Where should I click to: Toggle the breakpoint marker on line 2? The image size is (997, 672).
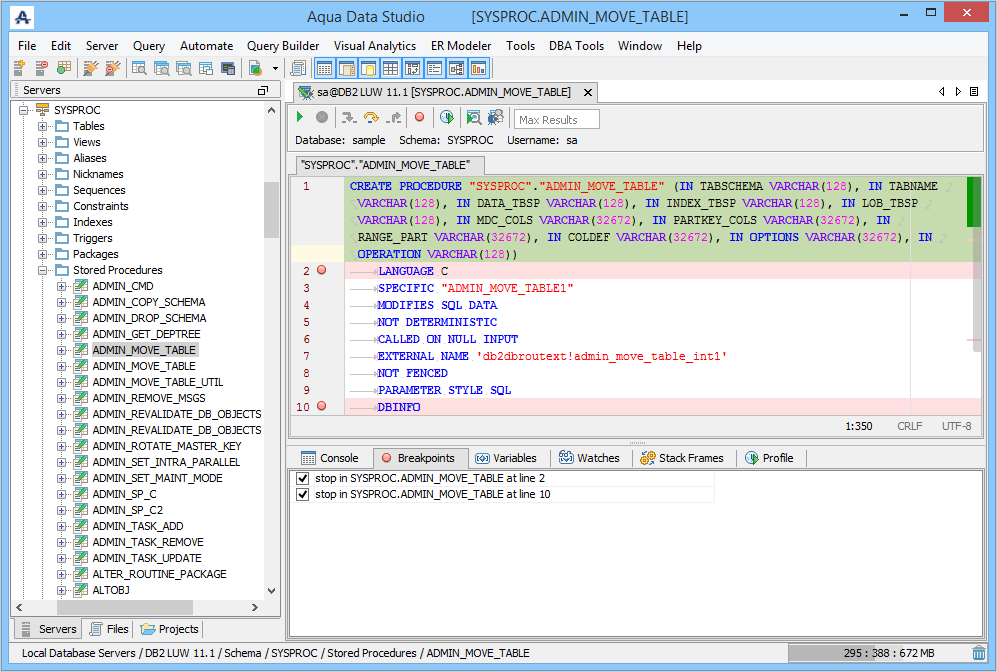pyautogui.click(x=321, y=271)
